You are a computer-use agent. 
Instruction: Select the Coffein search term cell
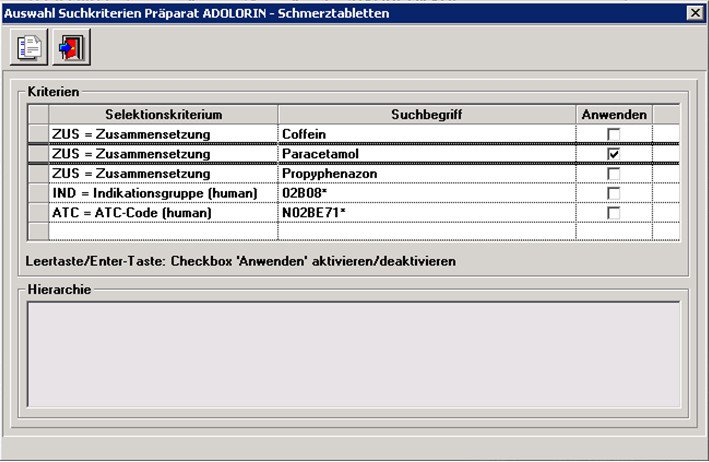pos(427,134)
